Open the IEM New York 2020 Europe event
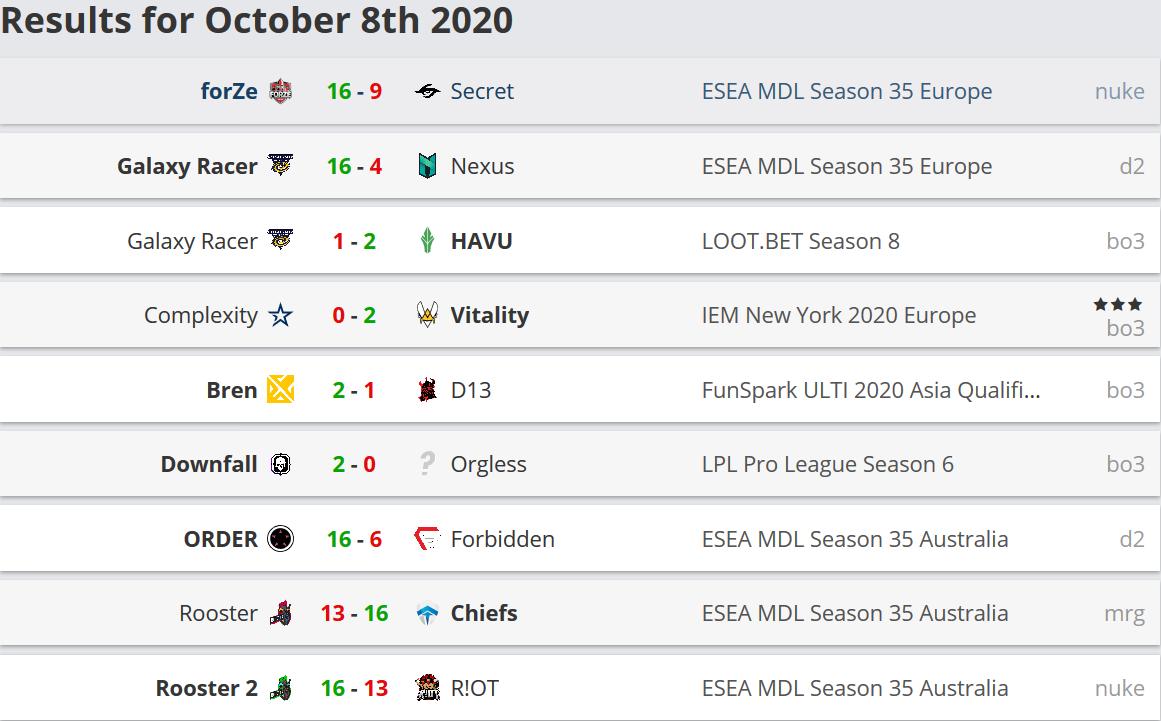Screen dimensions: 1161x721 point(838,316)
